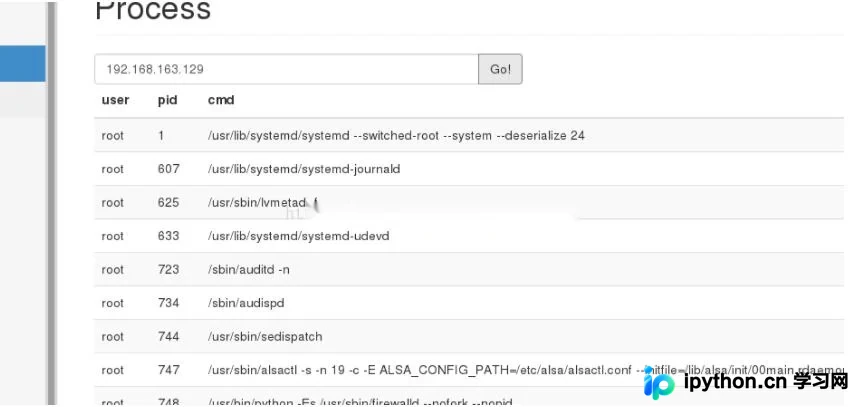Click the Process page heading
Image resolution: width=854 pixels, height=407 pixels.
153,10
